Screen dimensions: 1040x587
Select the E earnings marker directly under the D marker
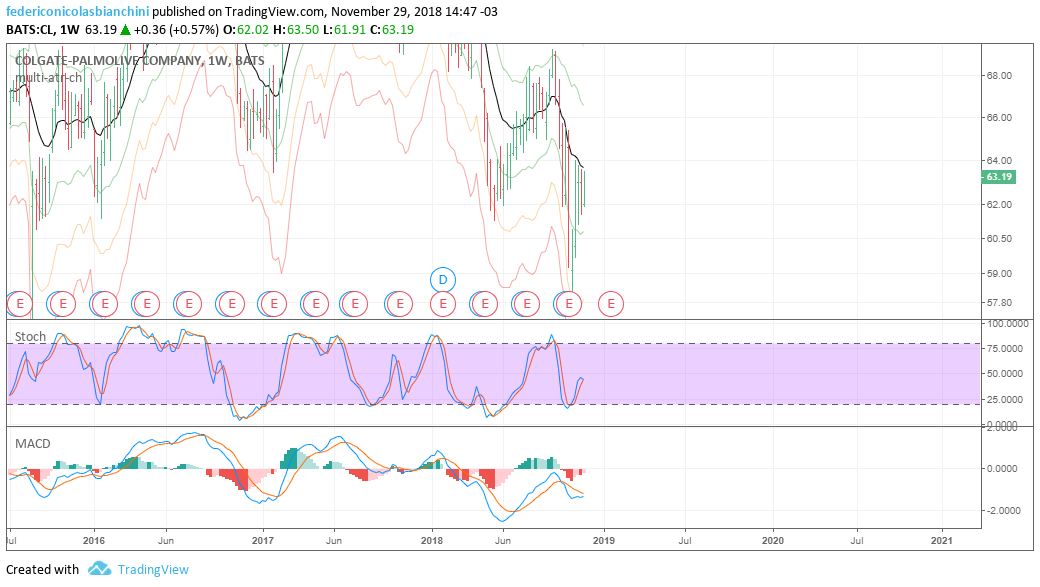pos(442,304)
